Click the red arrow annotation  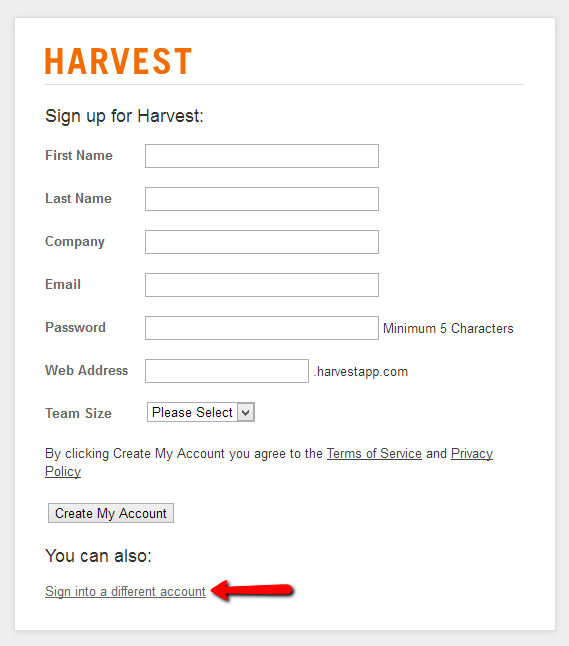tap(252, 590)
